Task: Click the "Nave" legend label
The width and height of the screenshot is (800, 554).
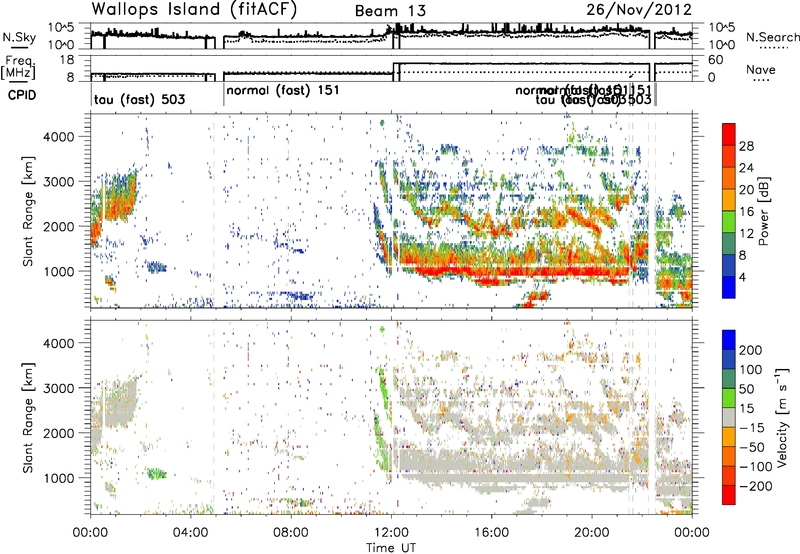Action: click(x=761, y=70)
